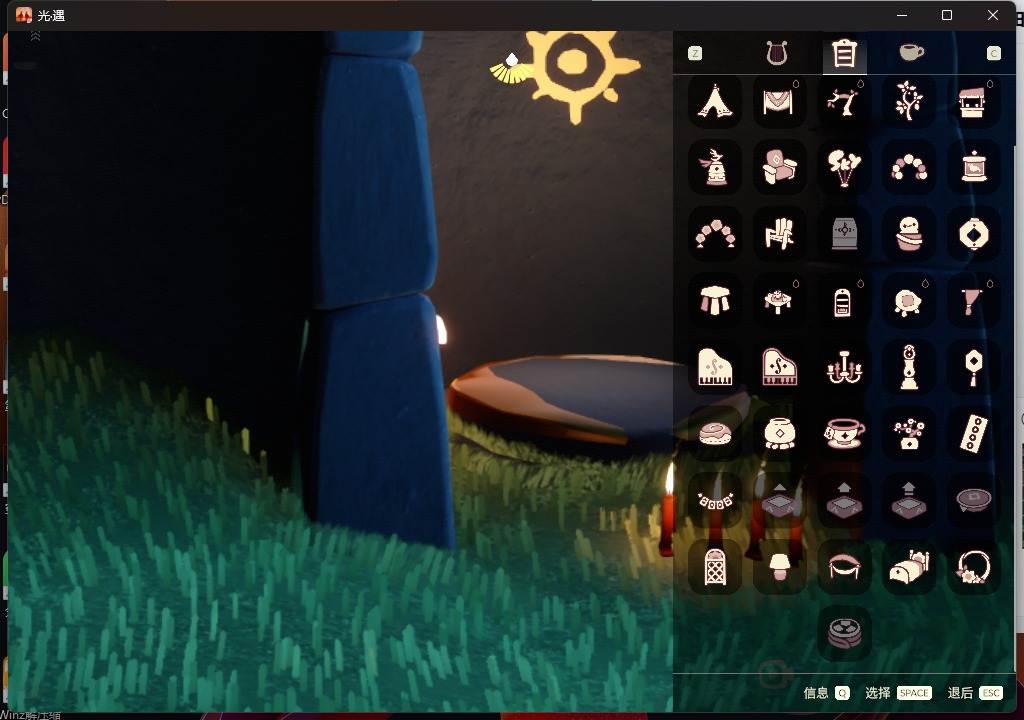Switch to the harp instruments tab
Viewport: 1024px width, 720px height.
[776, 53]
